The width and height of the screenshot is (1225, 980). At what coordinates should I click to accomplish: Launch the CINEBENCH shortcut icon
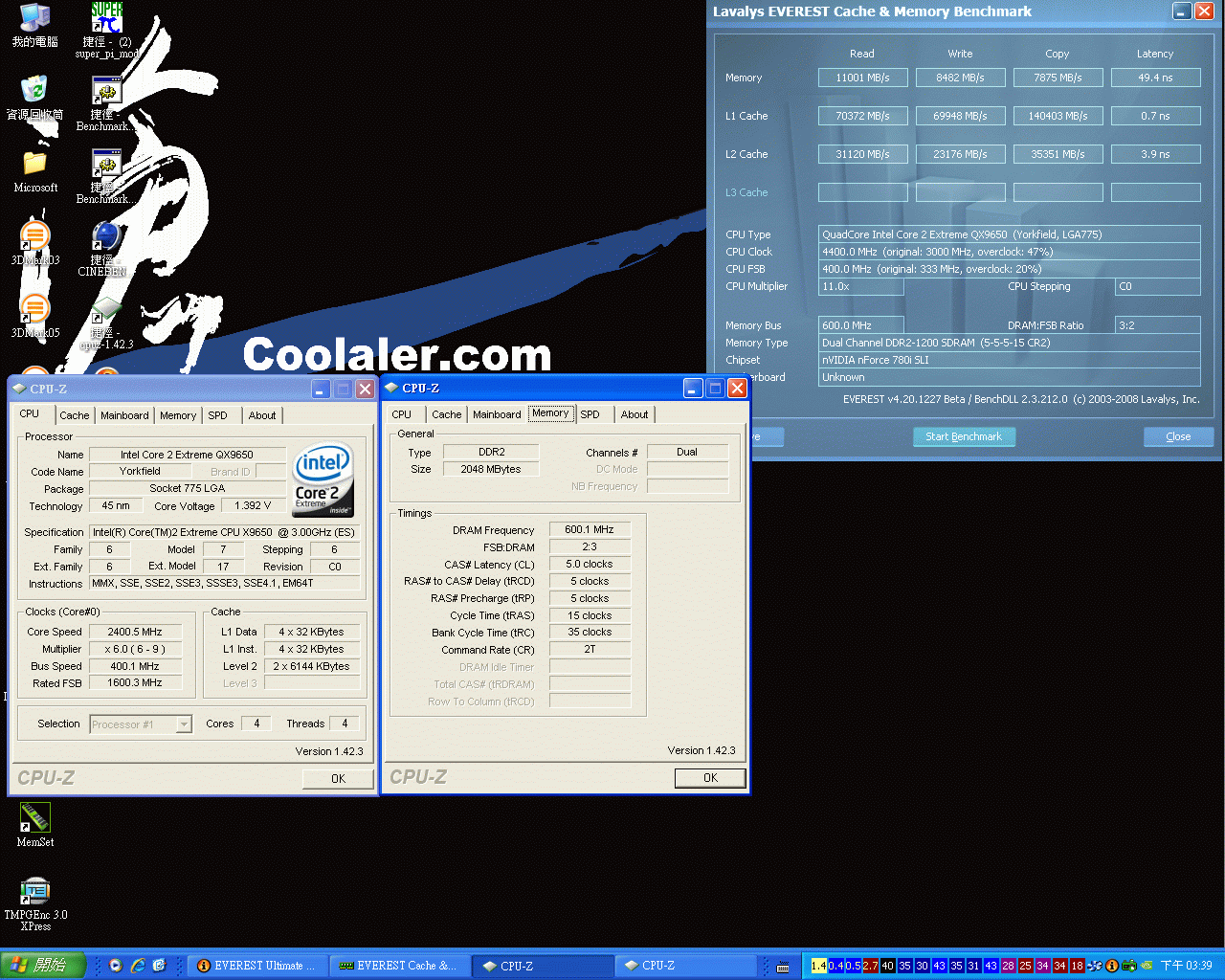(x=104, y=249)
